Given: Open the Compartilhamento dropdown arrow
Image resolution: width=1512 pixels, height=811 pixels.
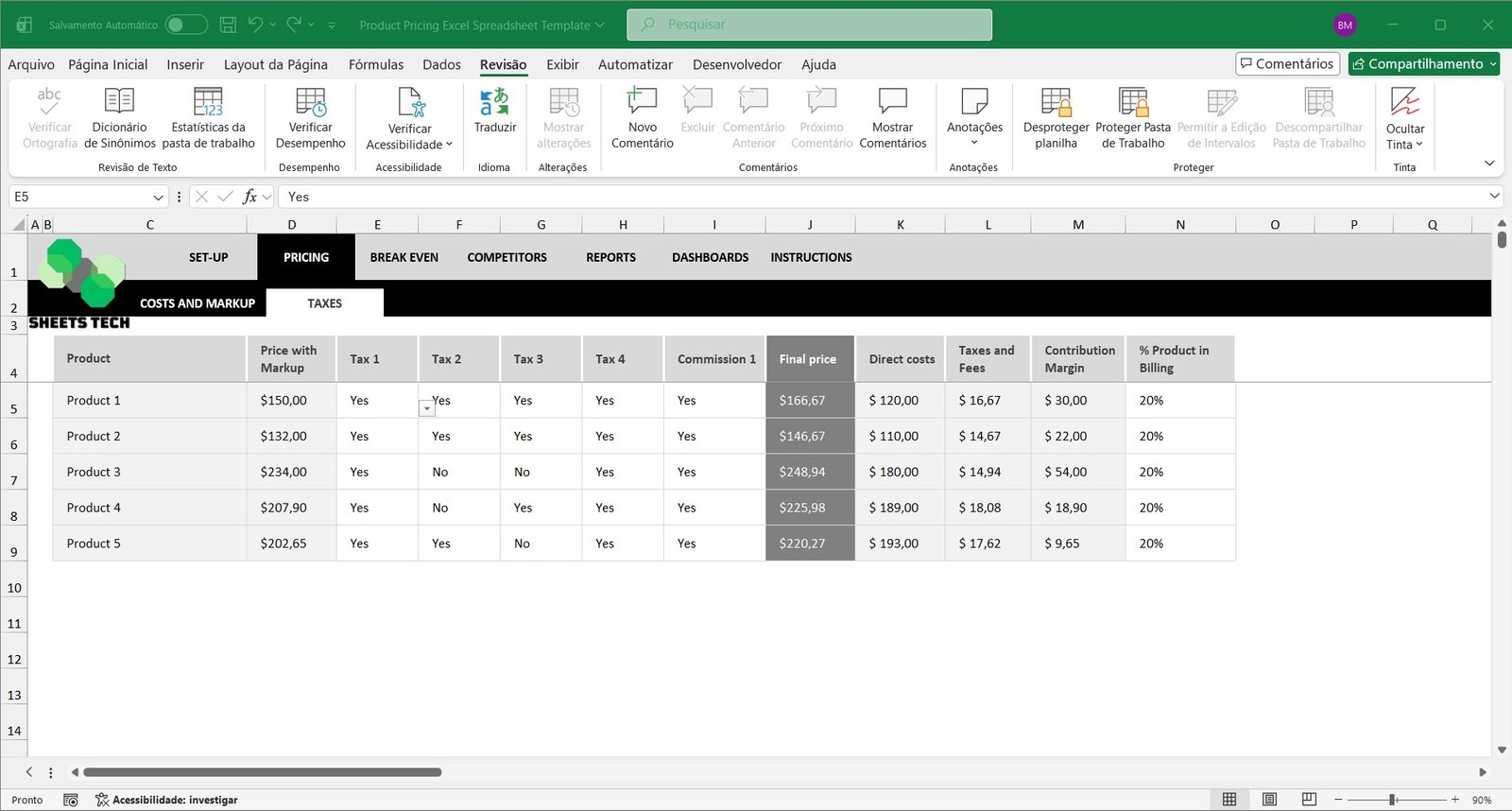Looking at the screenshot, I should tap(1493, 63).
